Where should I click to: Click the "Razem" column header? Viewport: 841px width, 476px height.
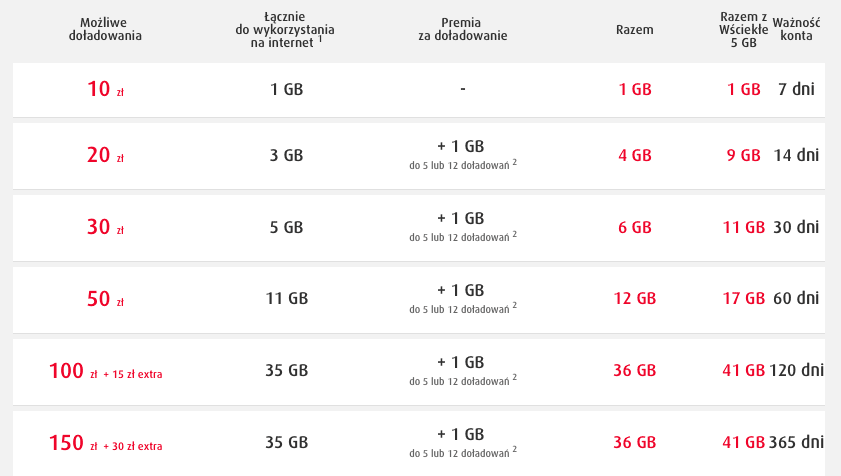click(635, 29)
